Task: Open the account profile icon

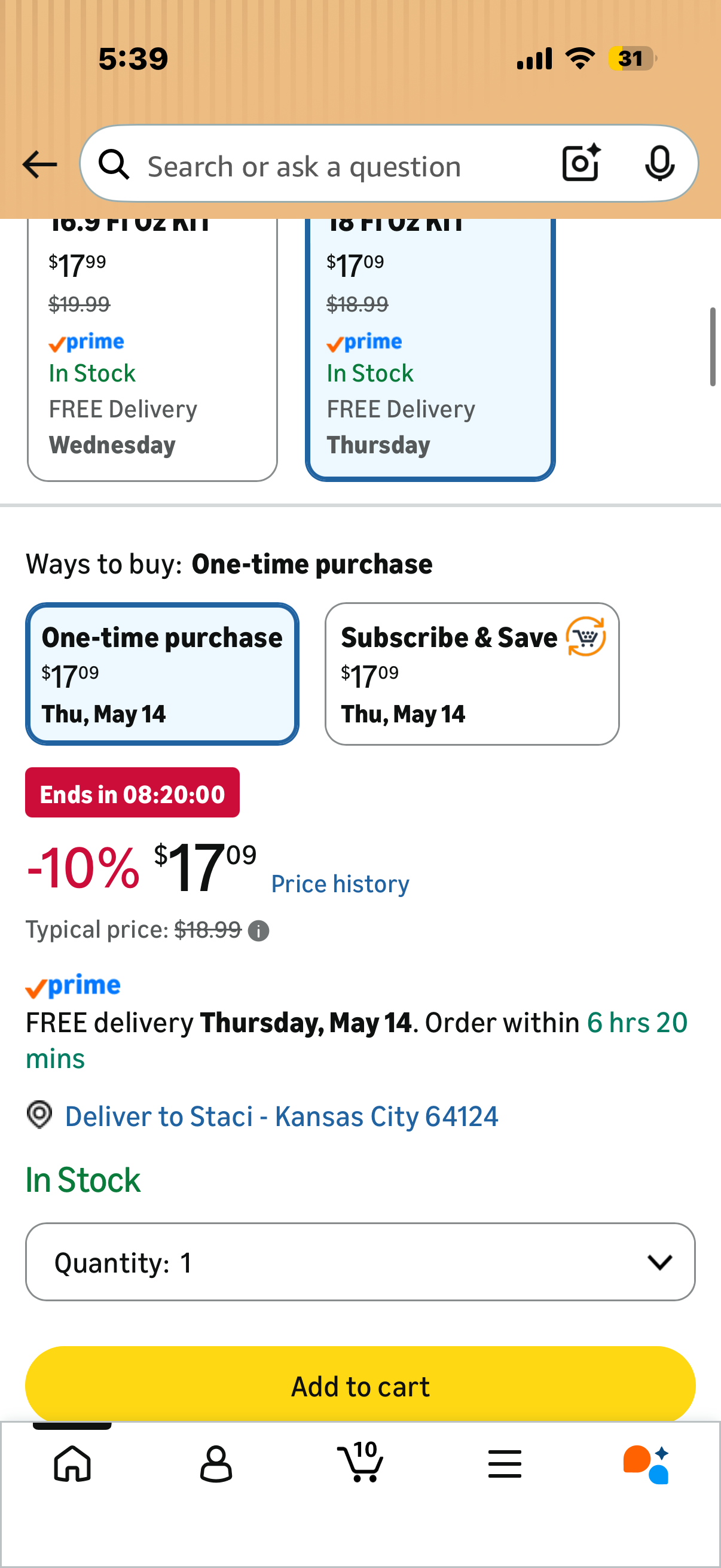Action: tap(216, 1463)
